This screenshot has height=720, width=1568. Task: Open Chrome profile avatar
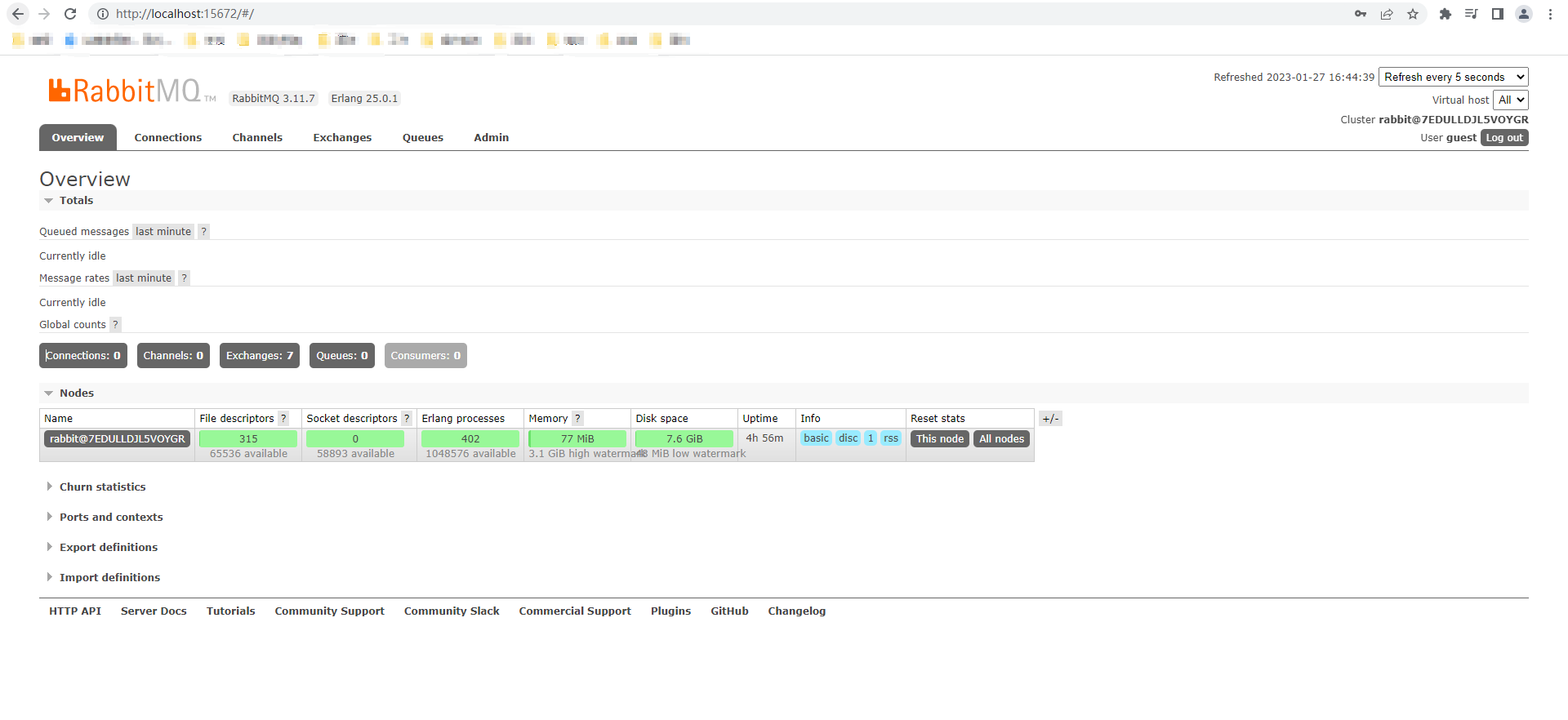coord(1524,14)
